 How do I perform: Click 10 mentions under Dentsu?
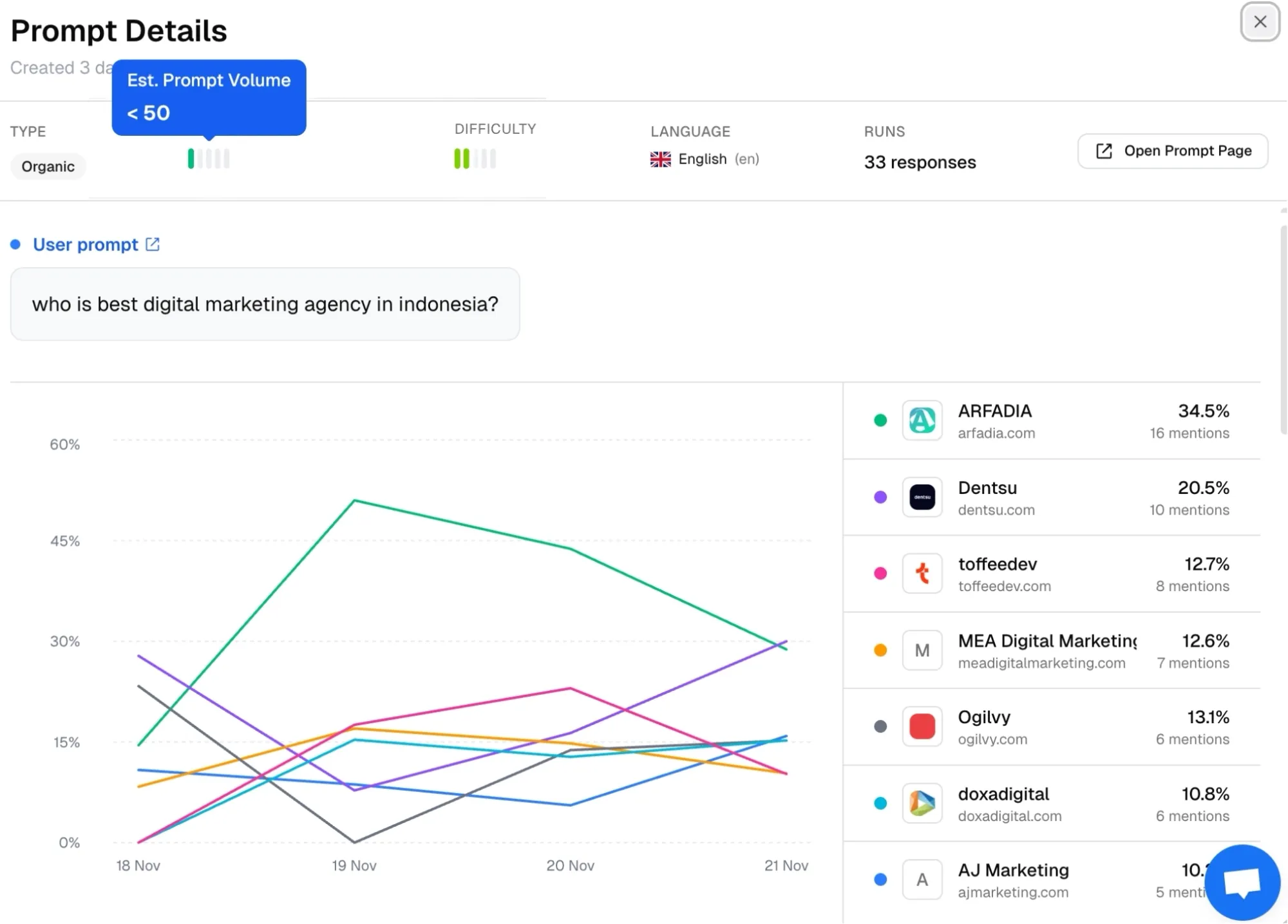point(1189,510)
